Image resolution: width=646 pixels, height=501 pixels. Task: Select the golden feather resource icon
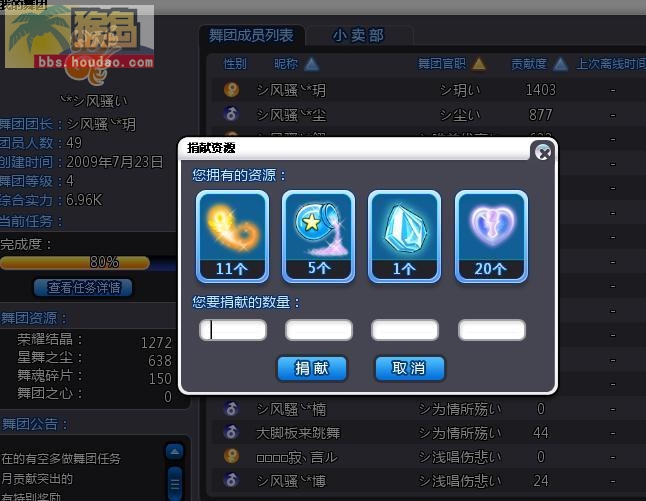point(232,236)
